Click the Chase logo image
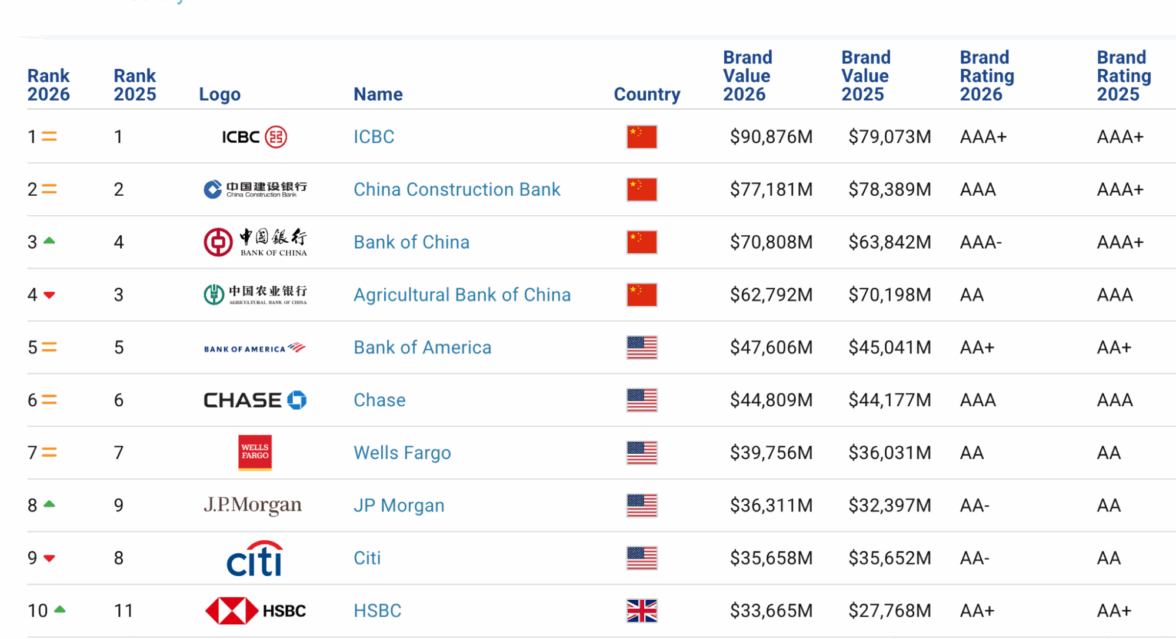This screenshot has width=1176, height=639. pos(255,400)
